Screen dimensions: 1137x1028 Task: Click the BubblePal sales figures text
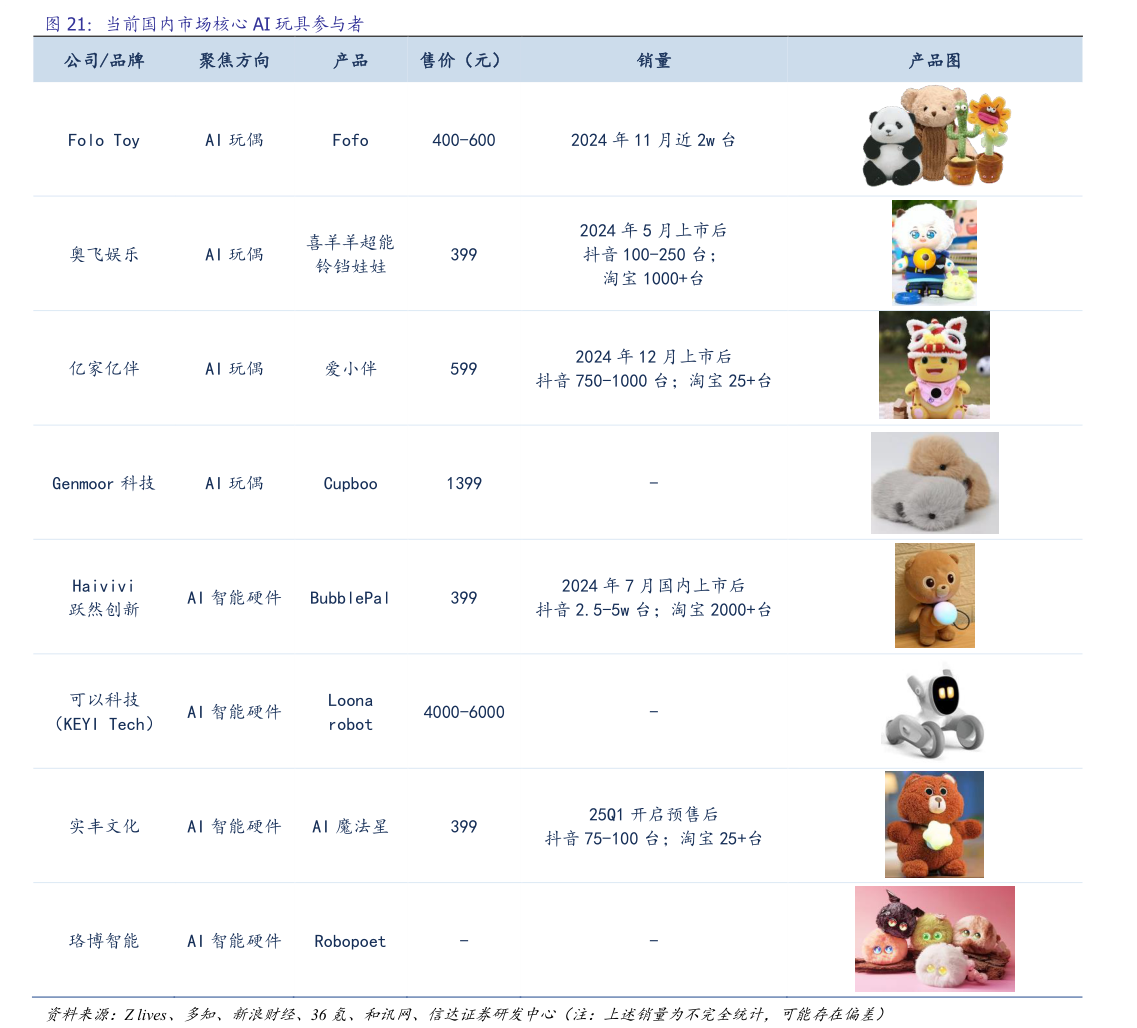(x=653, y=597)
